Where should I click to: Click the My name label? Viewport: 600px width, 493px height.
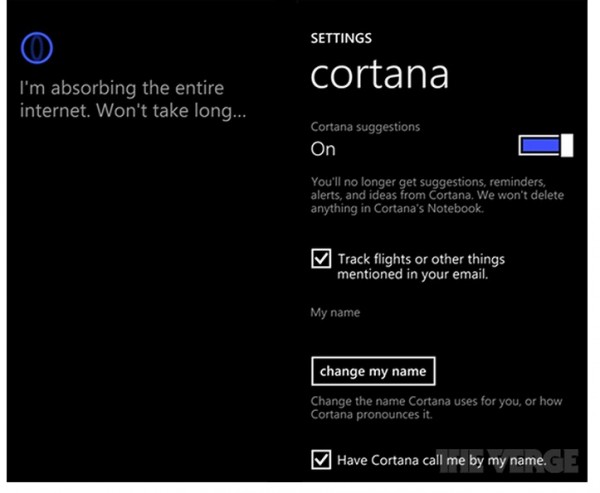coord(335,313)
